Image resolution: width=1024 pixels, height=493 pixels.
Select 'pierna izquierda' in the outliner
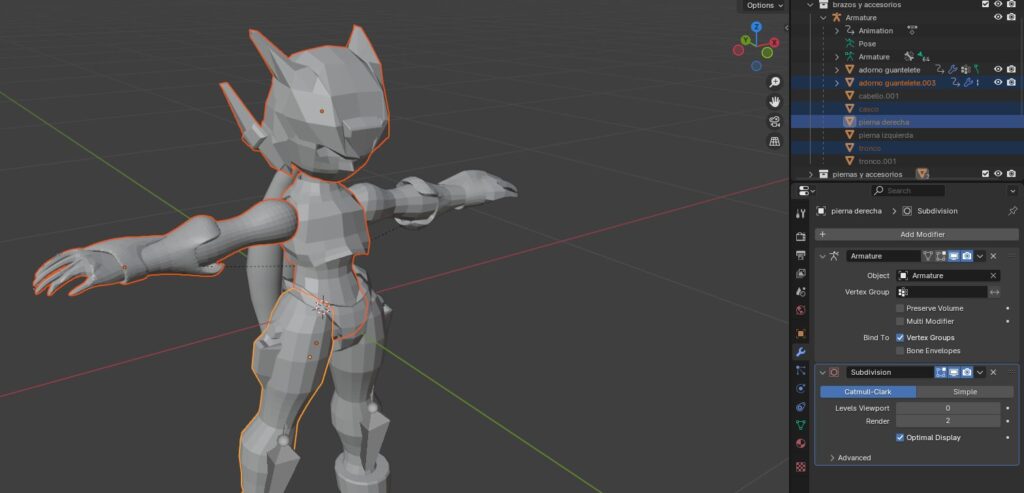pyautogui.click(x=885, y=134)
